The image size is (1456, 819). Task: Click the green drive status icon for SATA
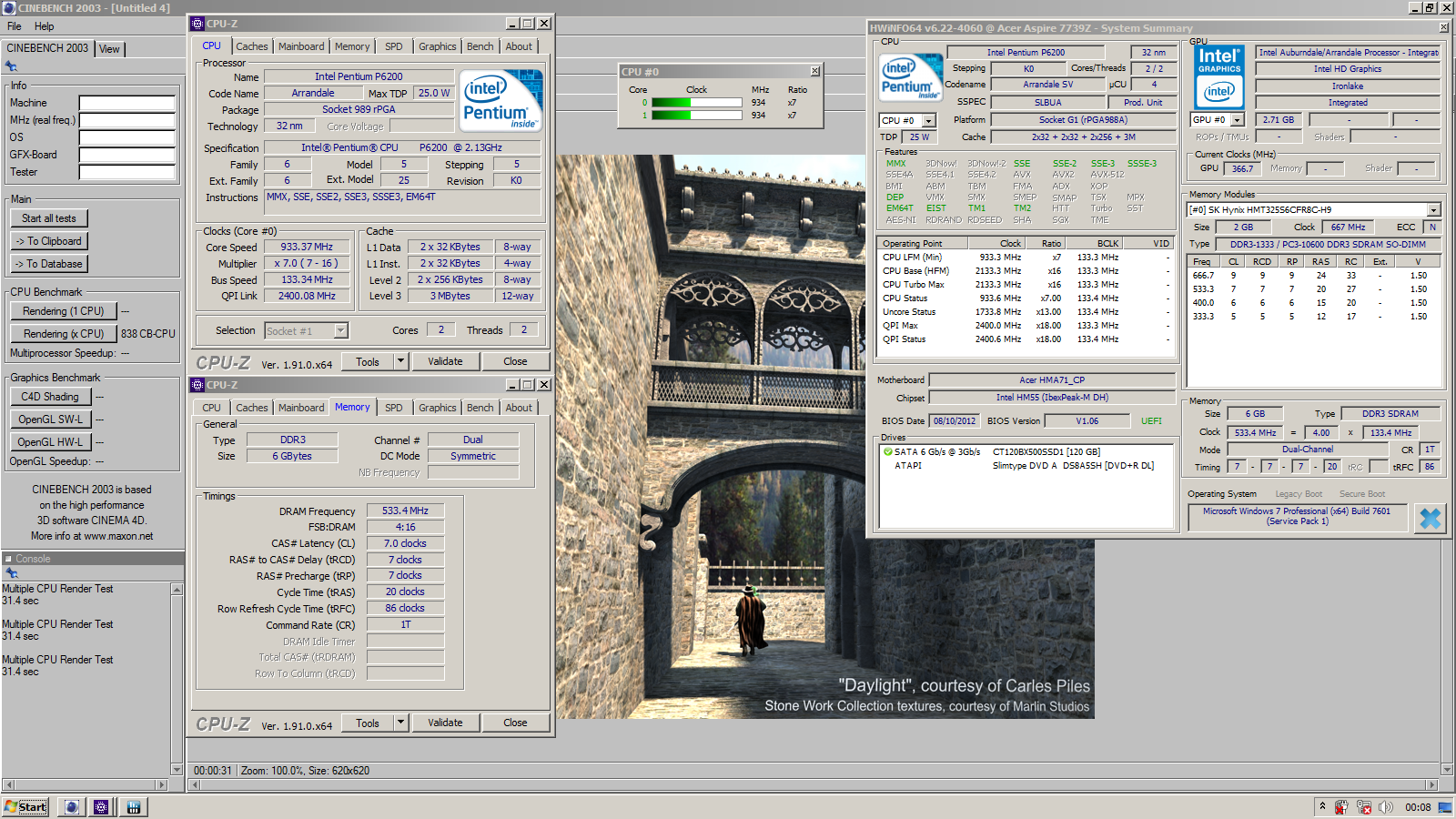click(887, 452)
